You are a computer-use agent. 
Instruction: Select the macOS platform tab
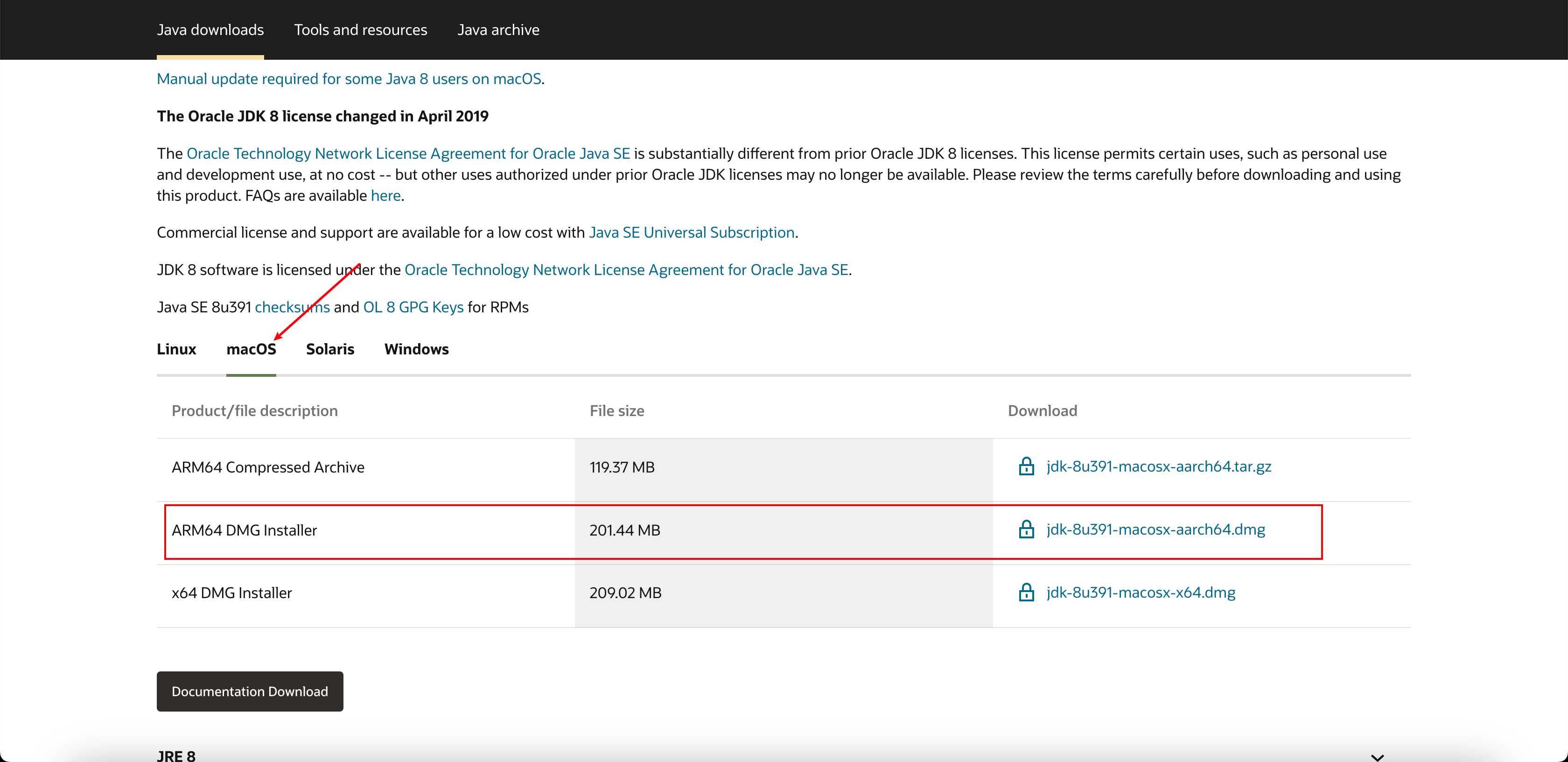[252, 349]
